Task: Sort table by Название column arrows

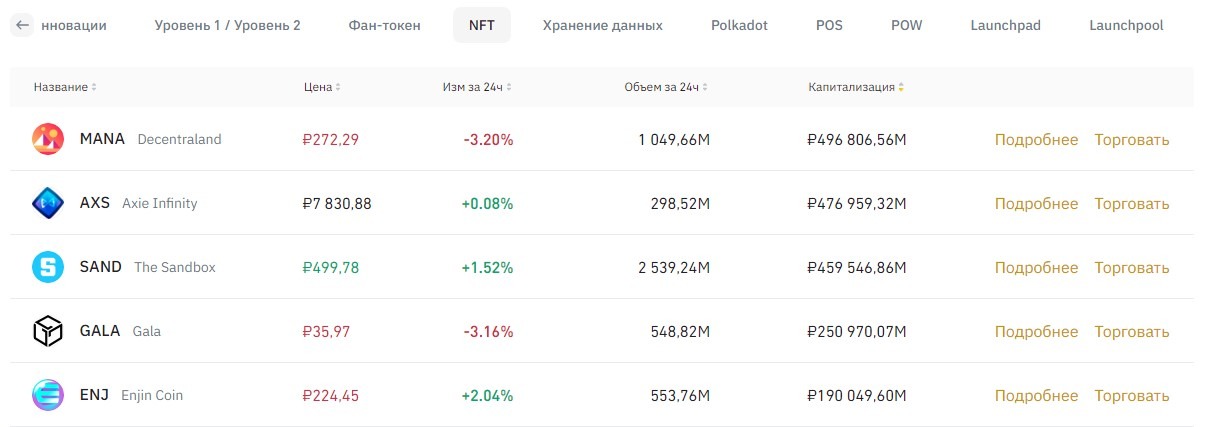Action: tap(94, 87)
